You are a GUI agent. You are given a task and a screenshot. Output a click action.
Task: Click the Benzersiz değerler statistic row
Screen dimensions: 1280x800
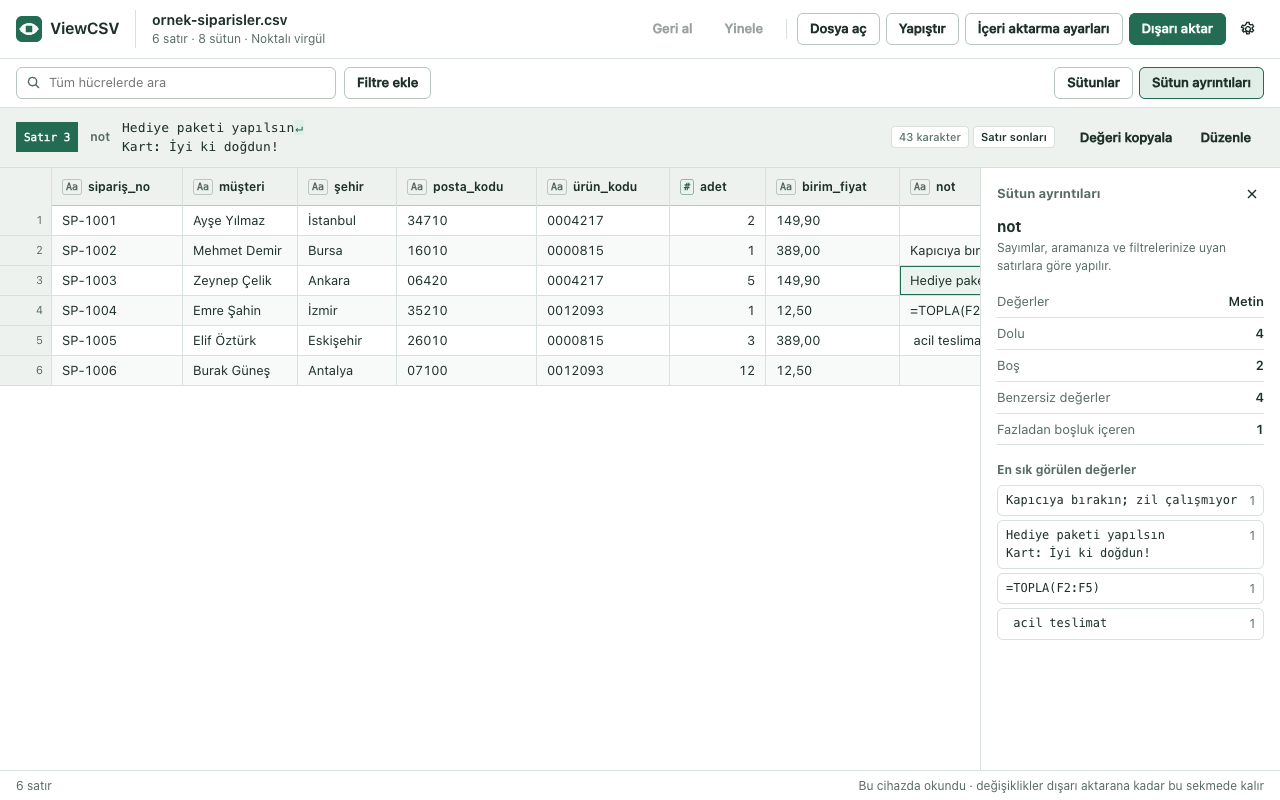point(1130,398)
